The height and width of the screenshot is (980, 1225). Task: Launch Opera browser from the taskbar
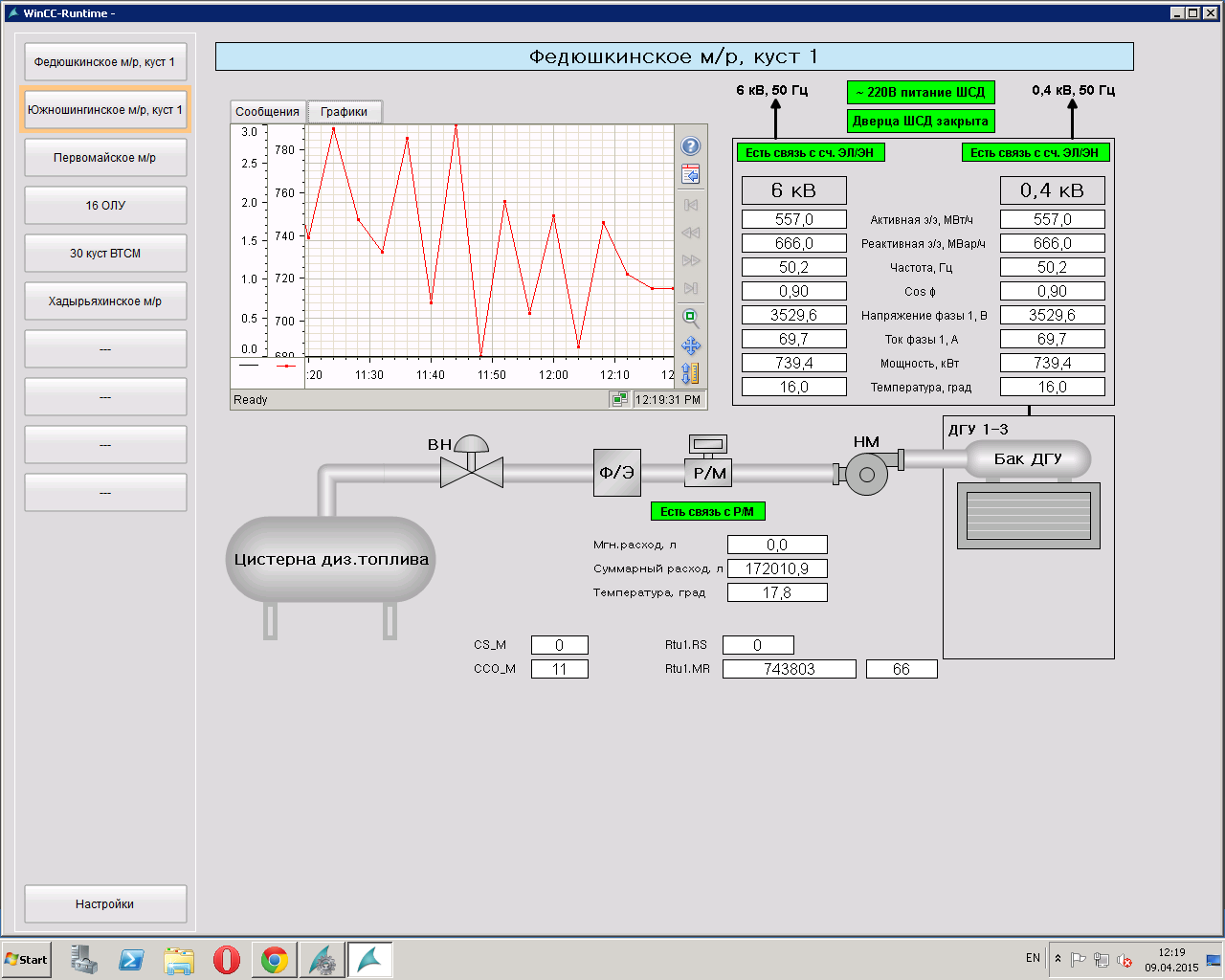click(x=227, y=960)
